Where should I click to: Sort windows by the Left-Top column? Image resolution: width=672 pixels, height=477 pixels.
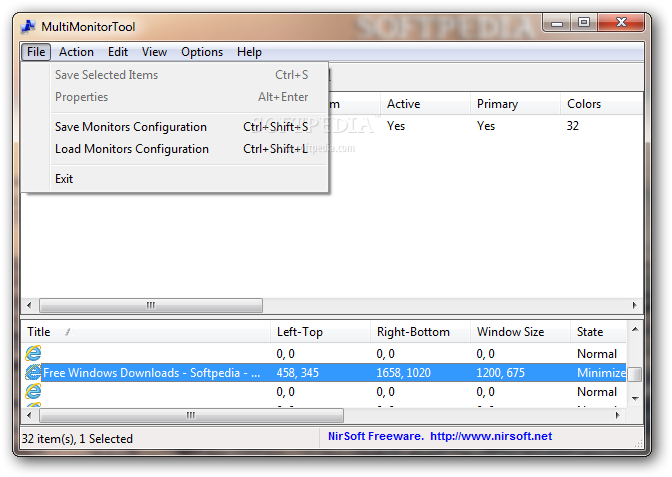pos(320,332)
